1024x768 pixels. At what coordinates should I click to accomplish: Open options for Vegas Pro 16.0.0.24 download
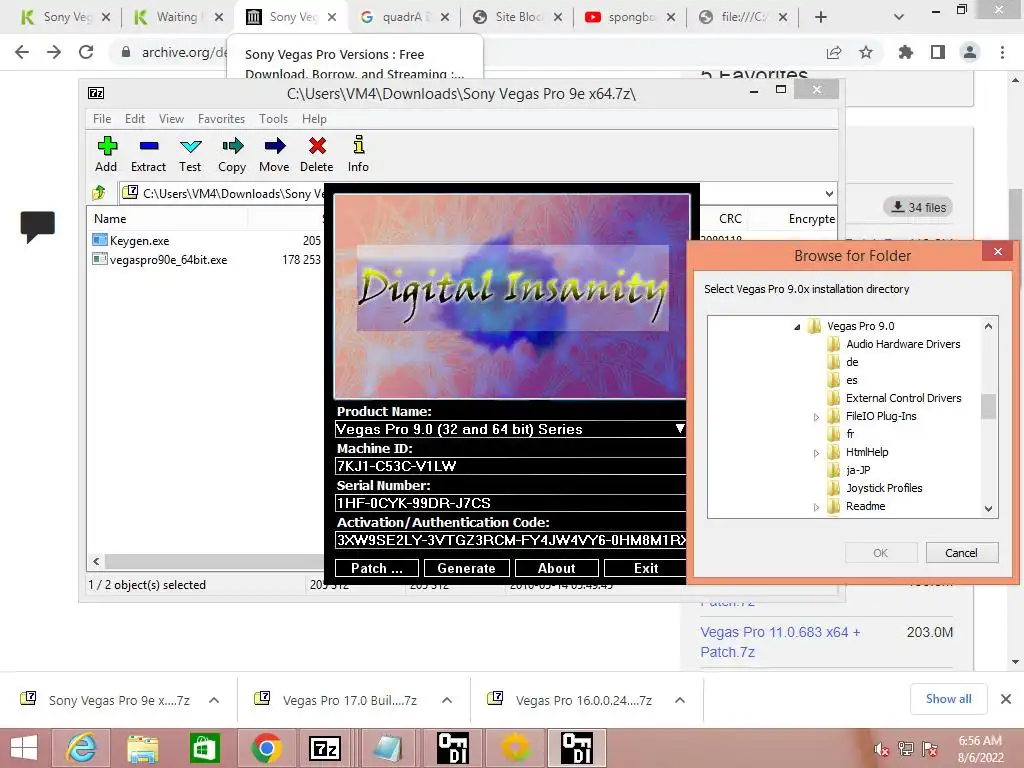tap(680, 700)
